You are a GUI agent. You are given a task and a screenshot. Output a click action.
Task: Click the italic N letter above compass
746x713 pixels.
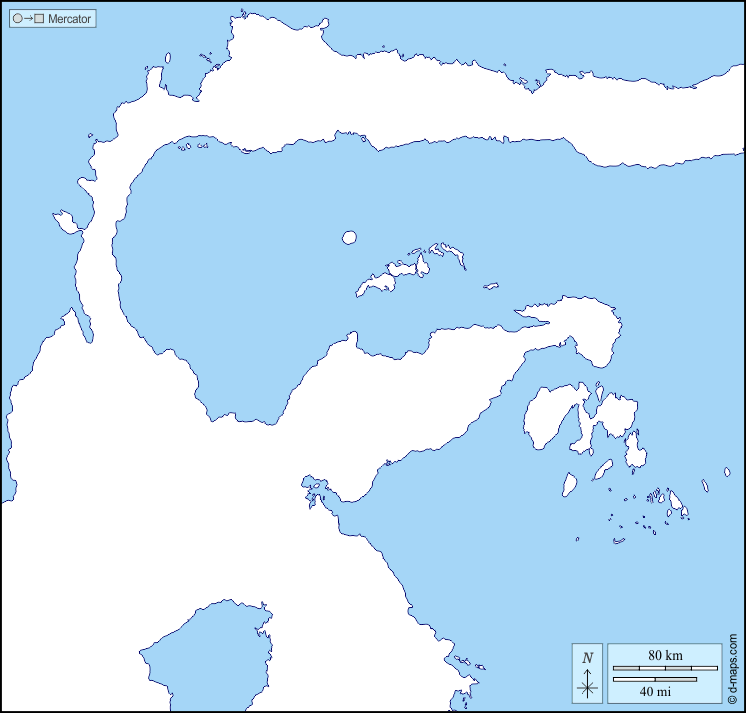coord(588,658)
